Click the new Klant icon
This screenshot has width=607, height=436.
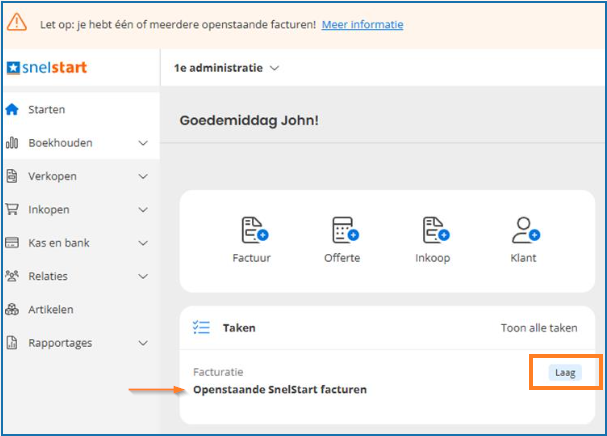pos(523,230)
